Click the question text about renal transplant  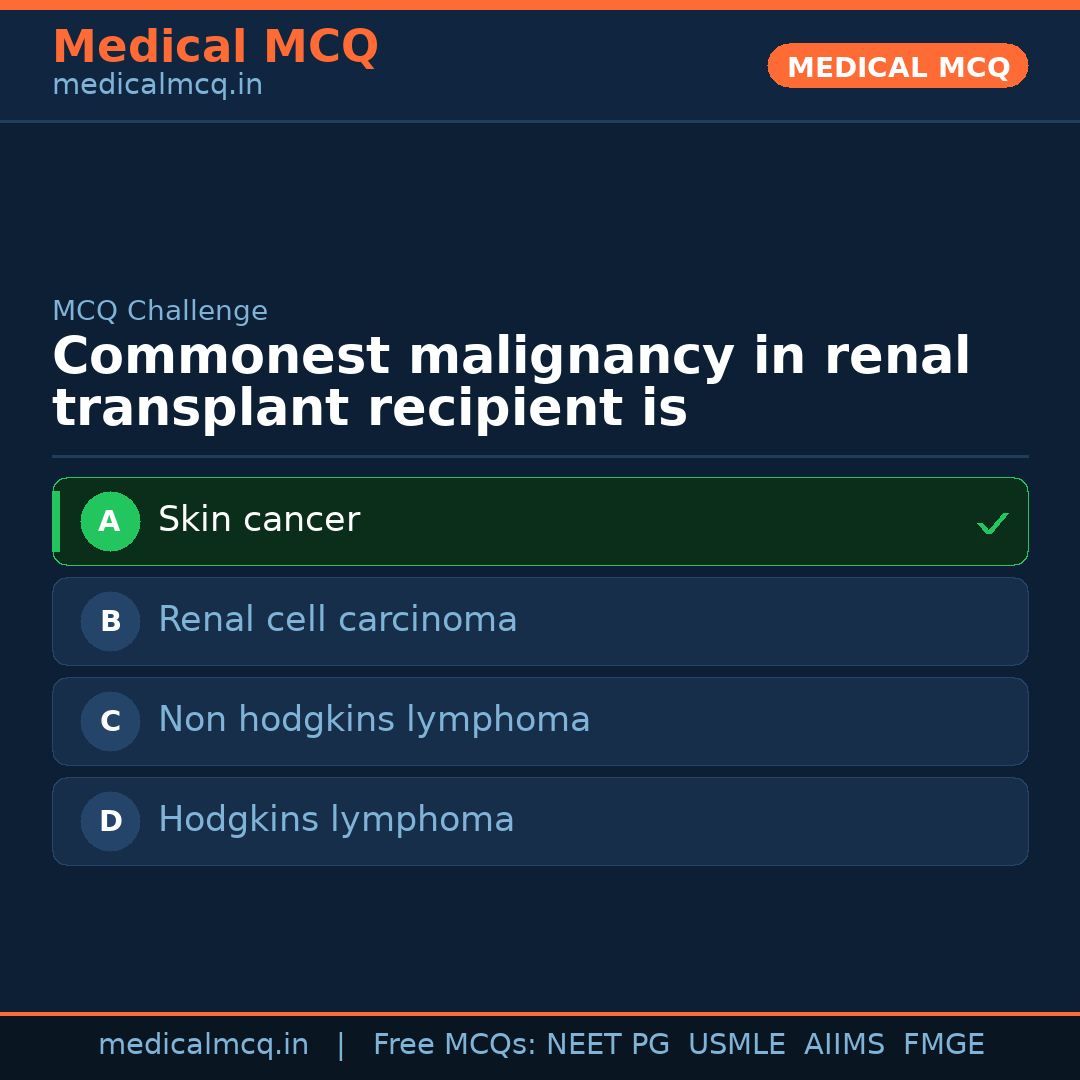point(510,383)
